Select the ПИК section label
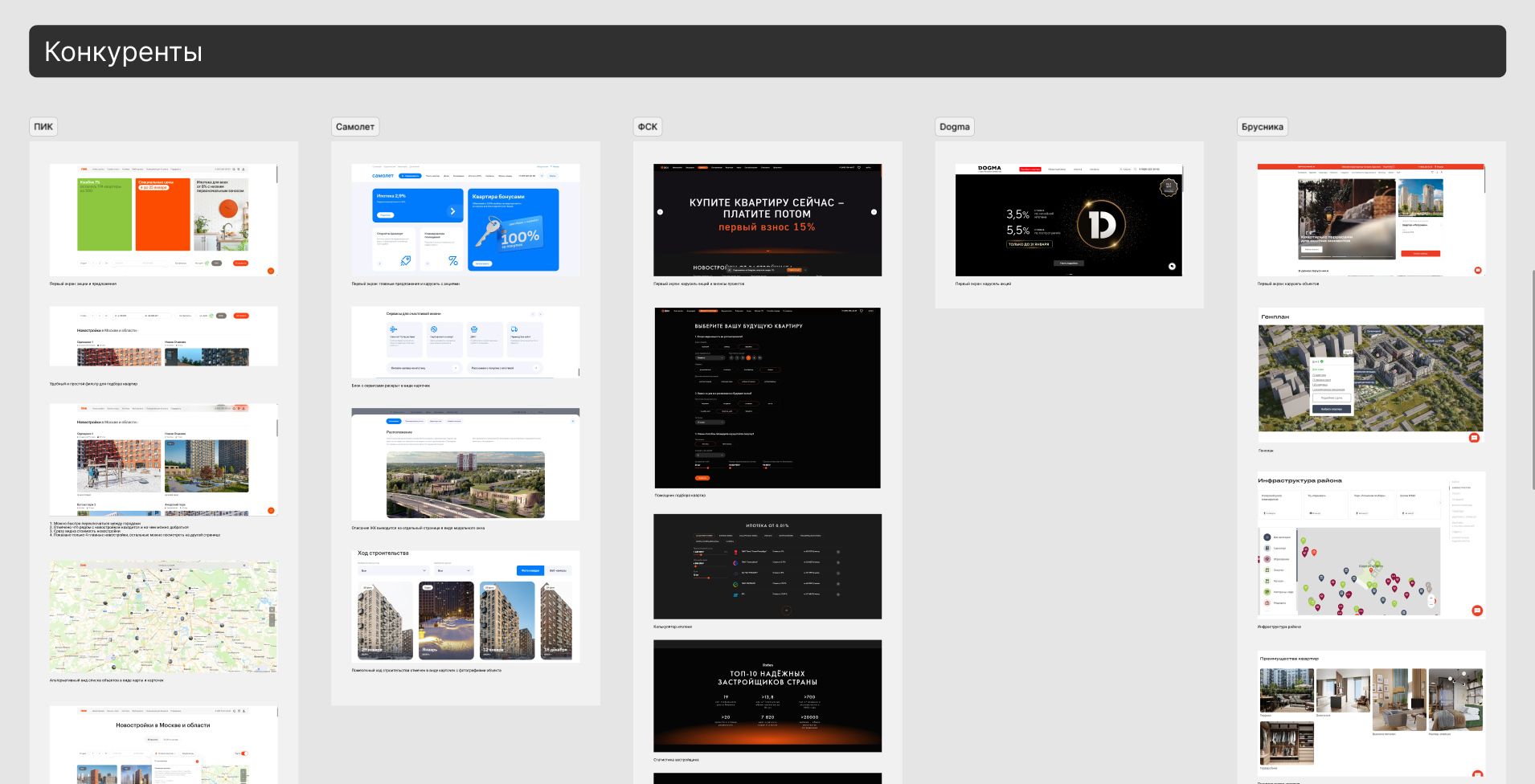The height and width of the screenshot is (784, 1535). coord(43,126)
